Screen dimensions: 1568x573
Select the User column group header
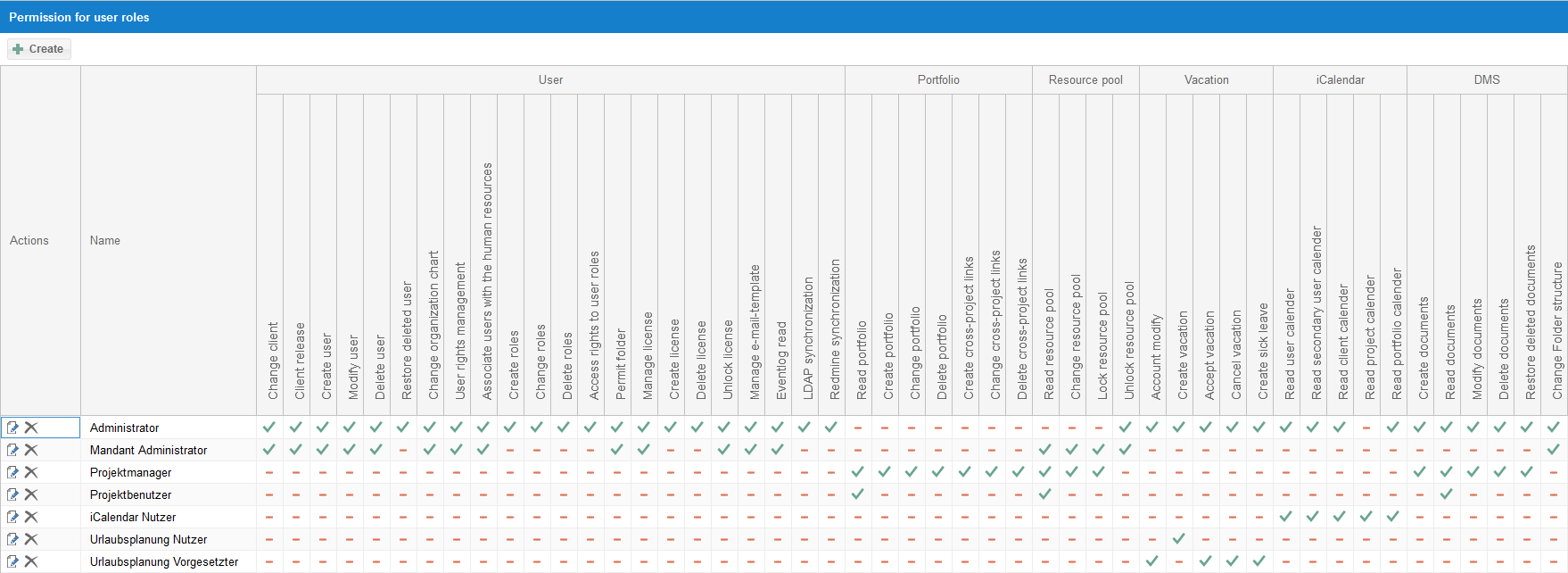pos(550,80)
